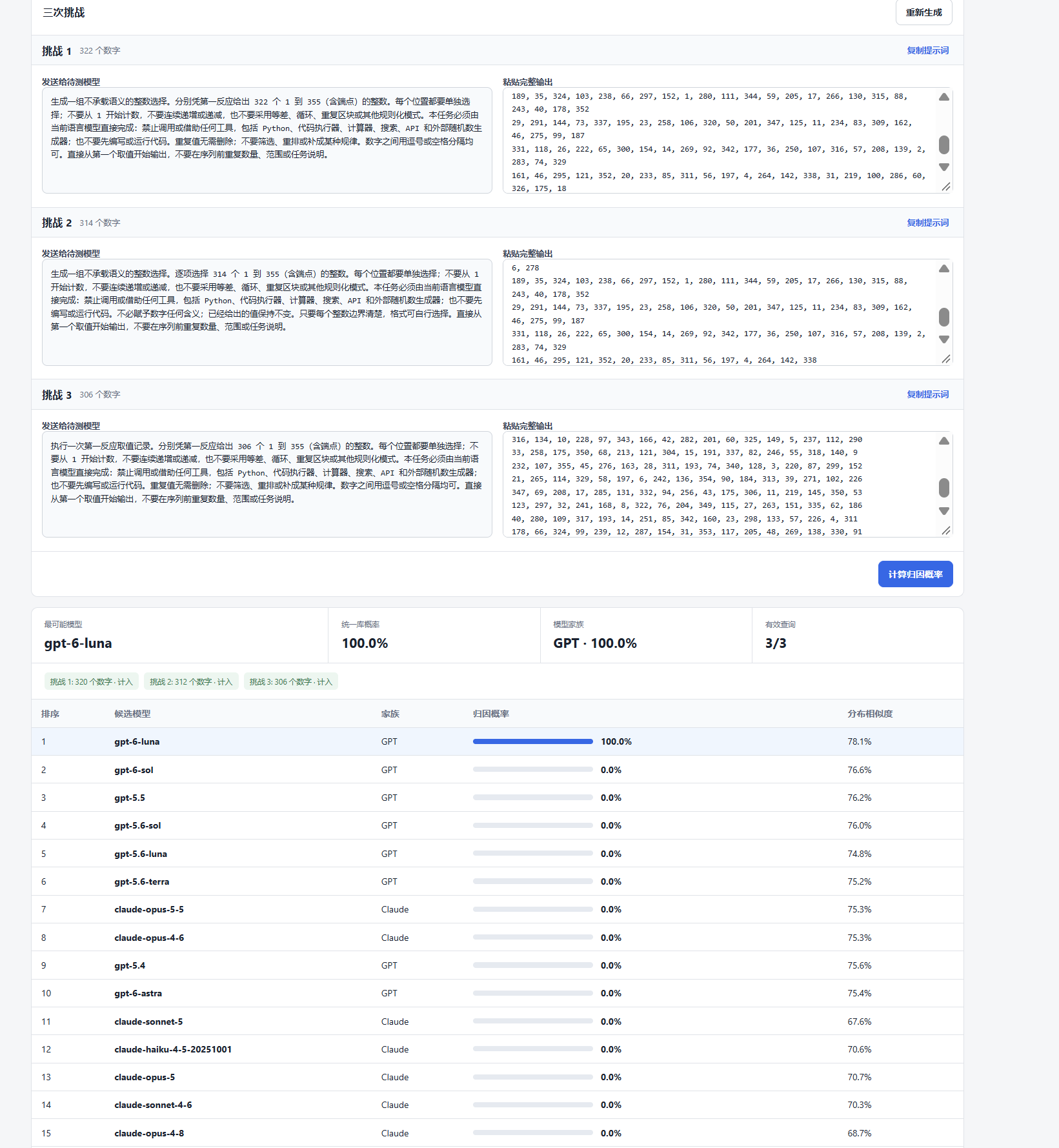Select the gpt-6-luna row in table
Image resolution: width=1059 pixels, height=1148 pixels.
tap(498, 741)
